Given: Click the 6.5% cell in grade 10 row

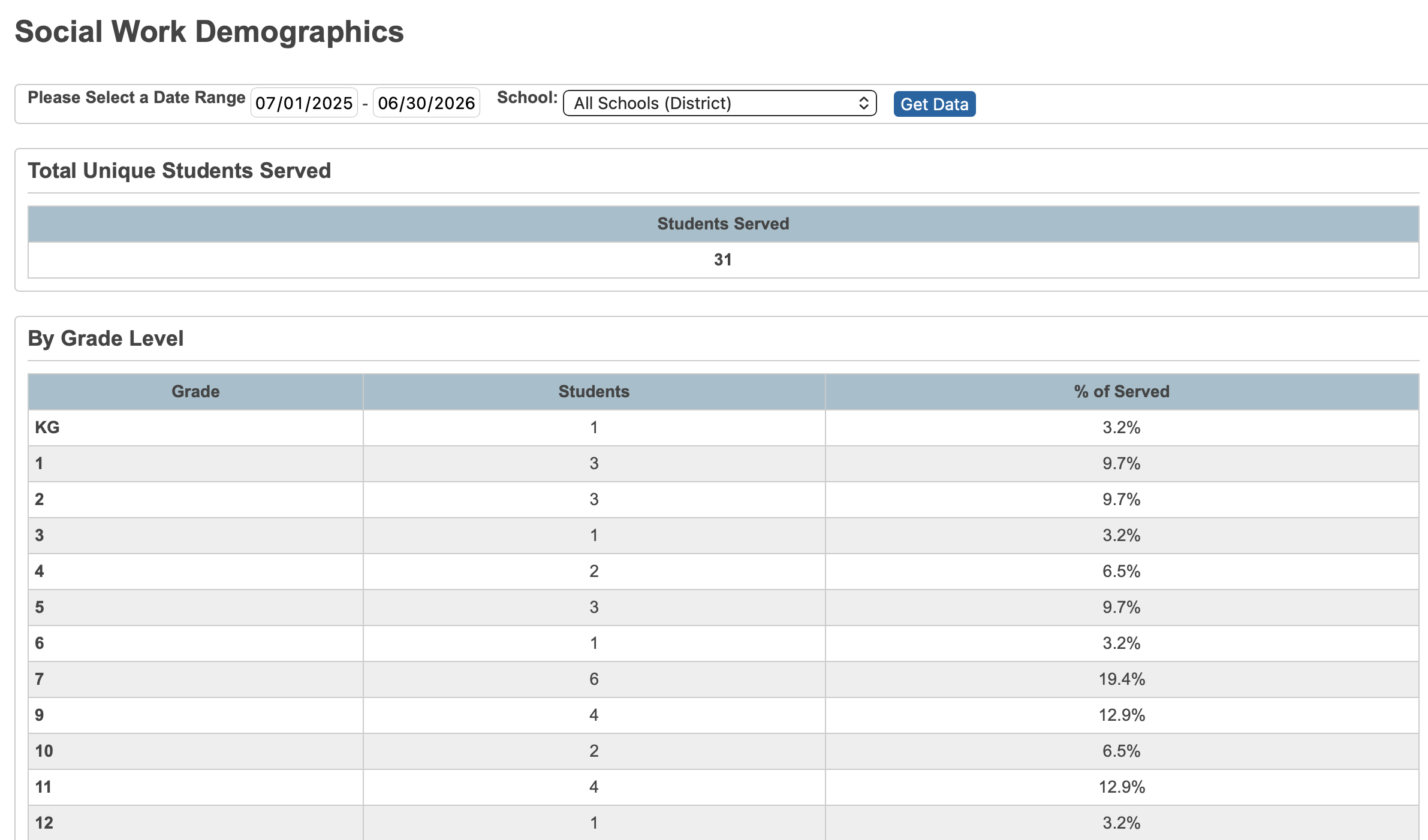Looking at the screenshot, I should [1122, 751].
